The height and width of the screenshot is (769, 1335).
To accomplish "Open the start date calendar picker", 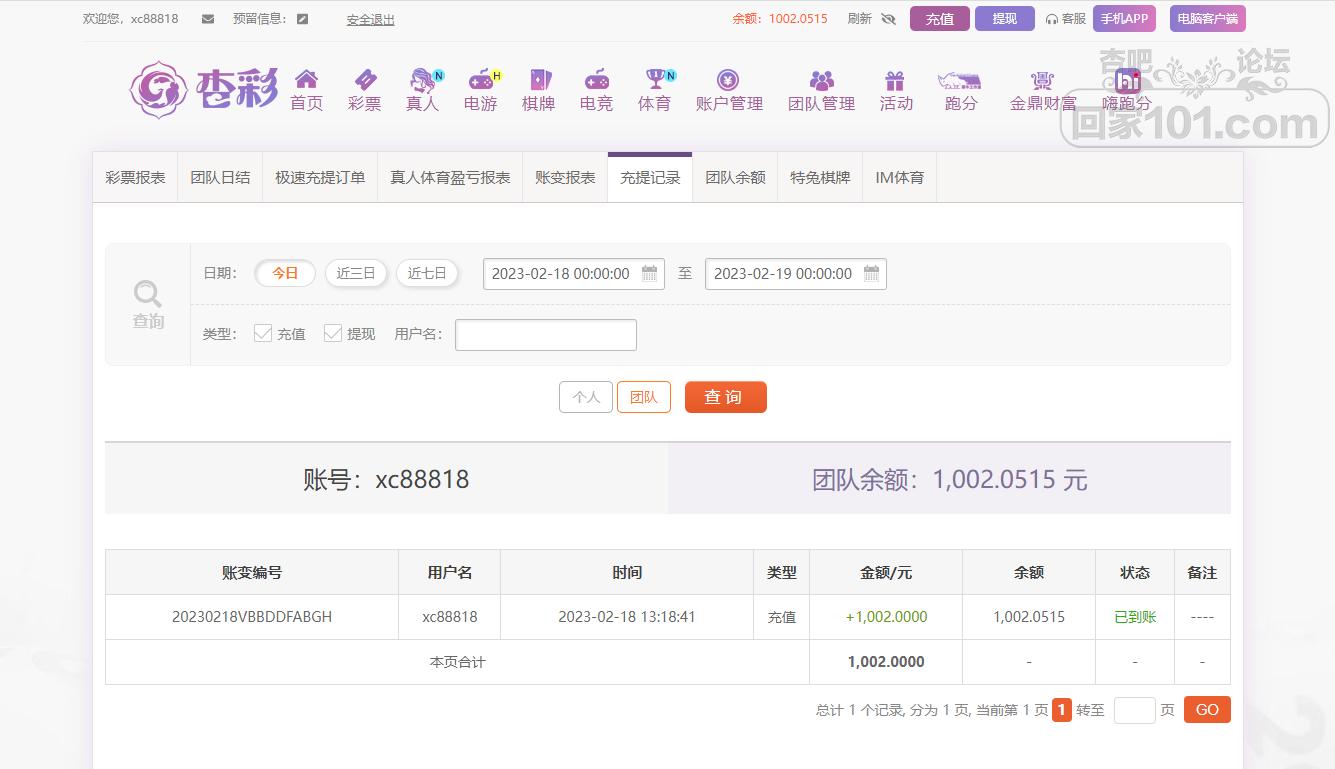I will [649, 274].
